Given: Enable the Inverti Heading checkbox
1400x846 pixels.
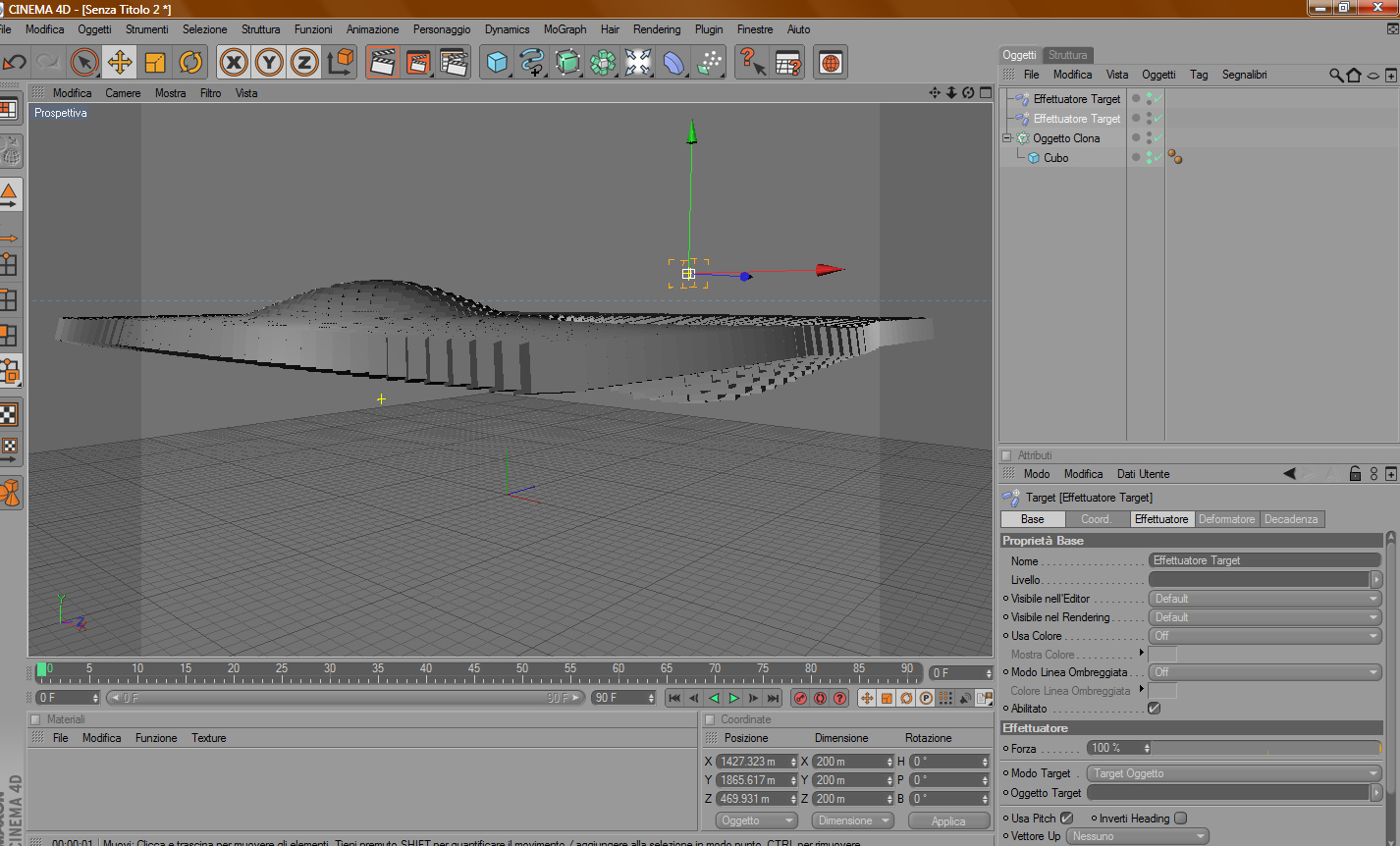Looking at the screenshot, I should coord(1180,819).
